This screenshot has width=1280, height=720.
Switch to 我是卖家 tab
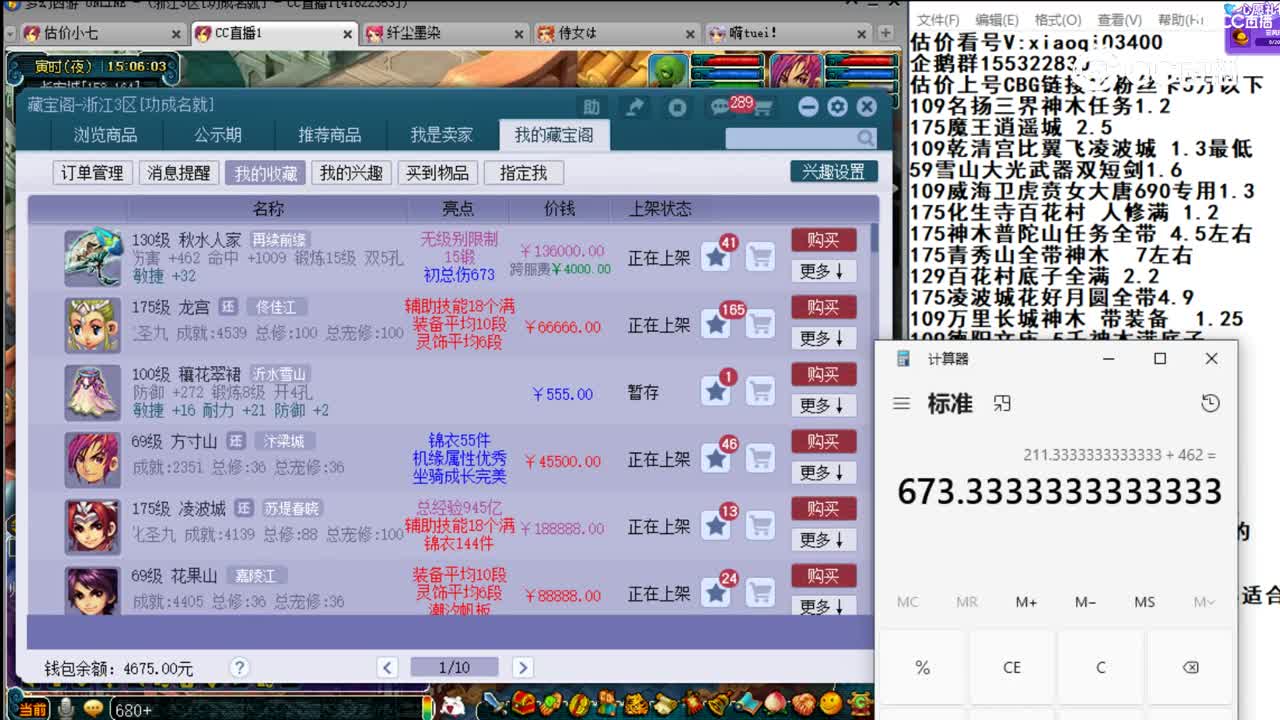(x=441, y=135)
